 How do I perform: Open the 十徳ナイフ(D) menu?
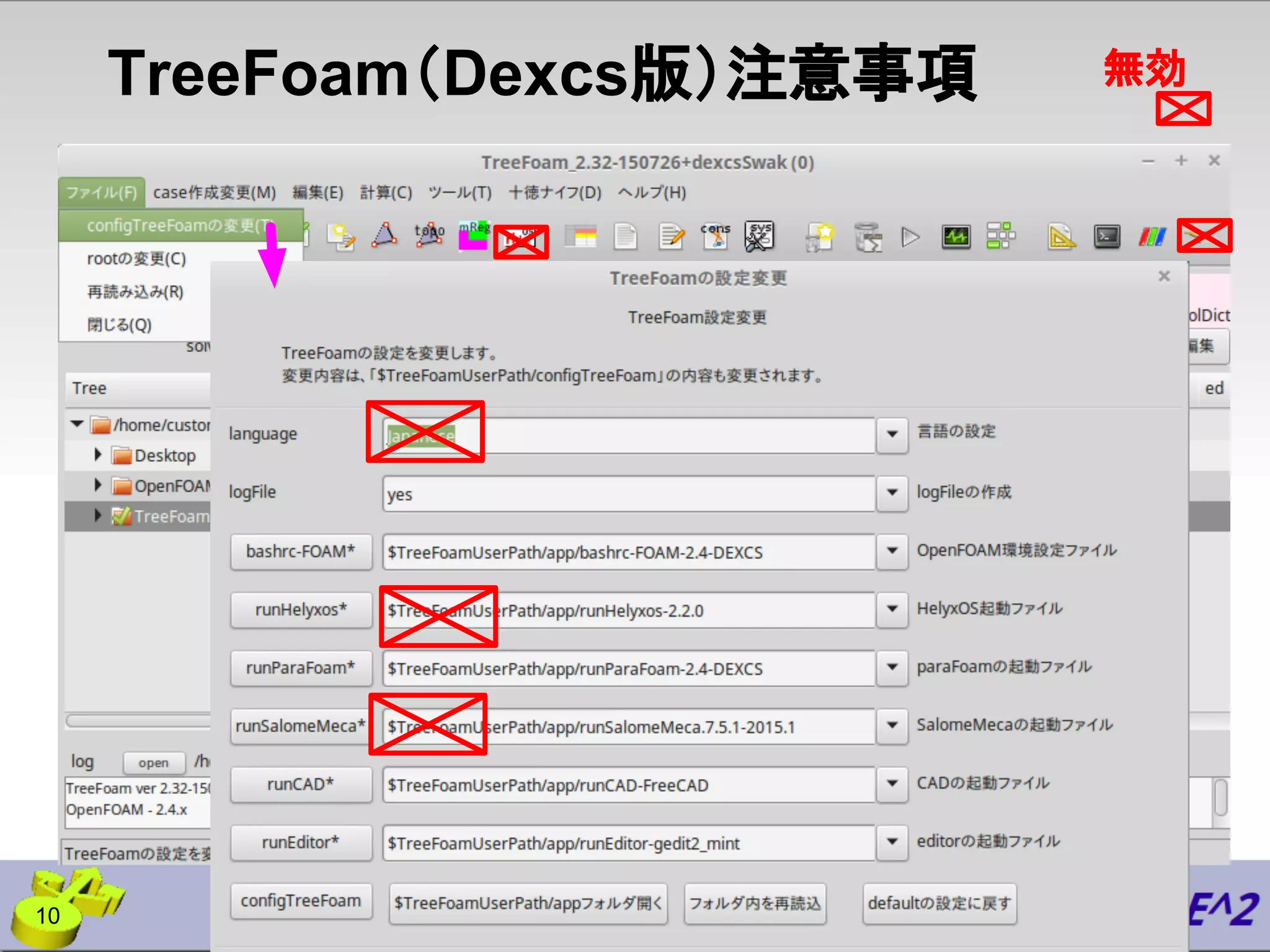click(555, 193)
